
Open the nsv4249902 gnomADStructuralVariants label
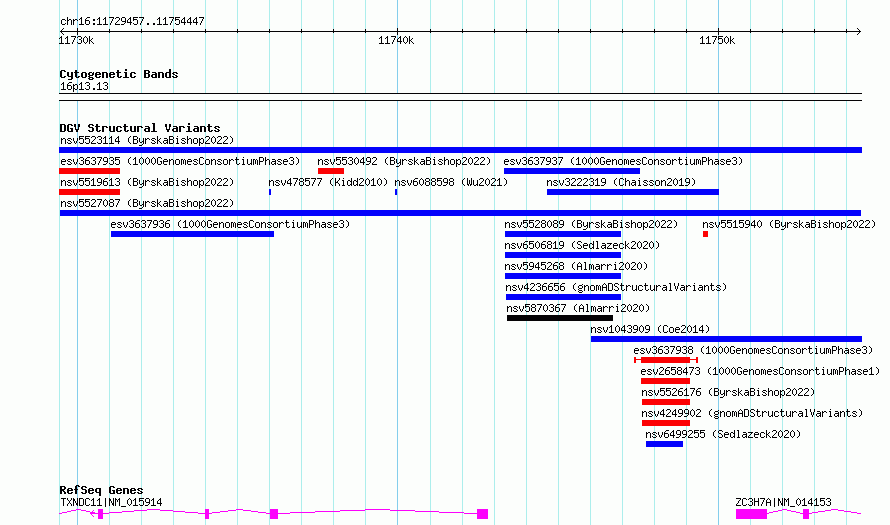pyautogui.click(x=752, y=413)
